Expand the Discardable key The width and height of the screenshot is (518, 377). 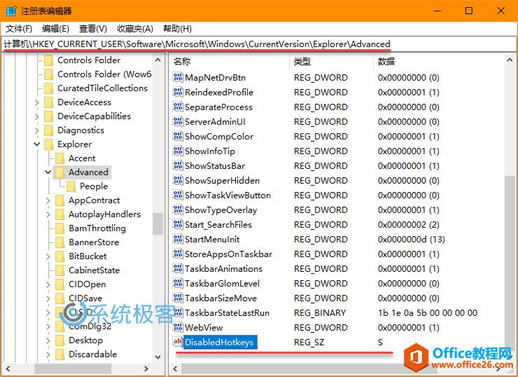[x=48, y=354]
